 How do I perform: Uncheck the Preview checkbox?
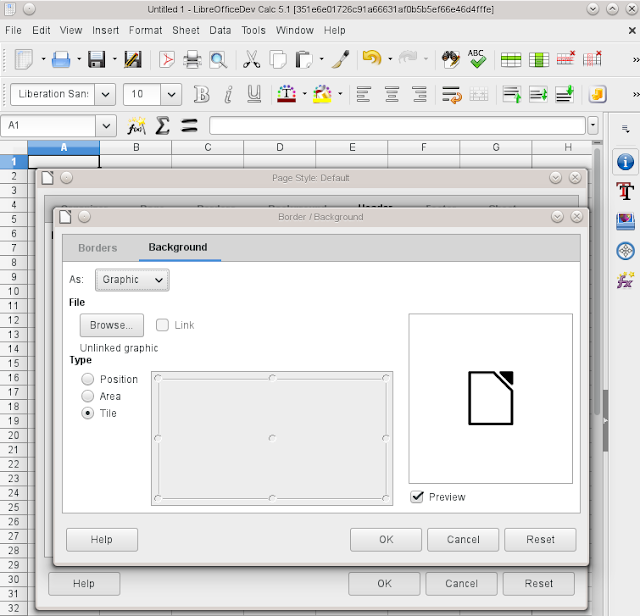pyautogui.click(x=417, y=497)
